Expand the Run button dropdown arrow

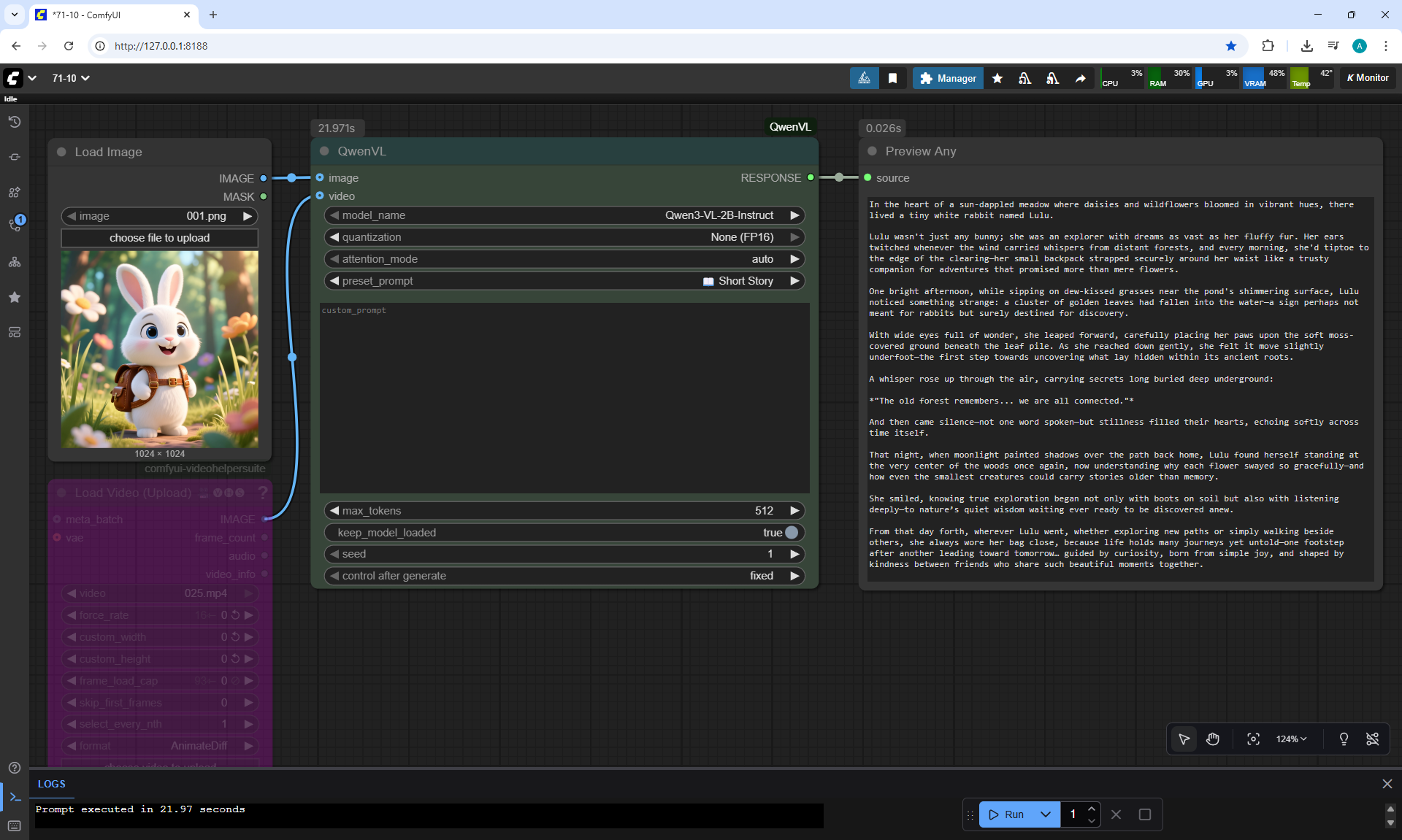pos(1045,814)
